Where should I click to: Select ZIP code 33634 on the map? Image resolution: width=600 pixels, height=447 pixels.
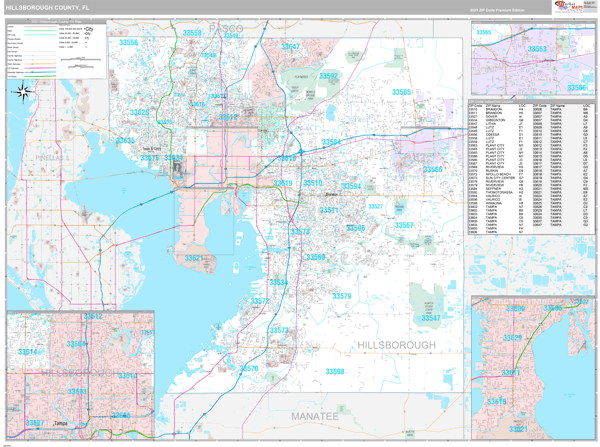173,158
